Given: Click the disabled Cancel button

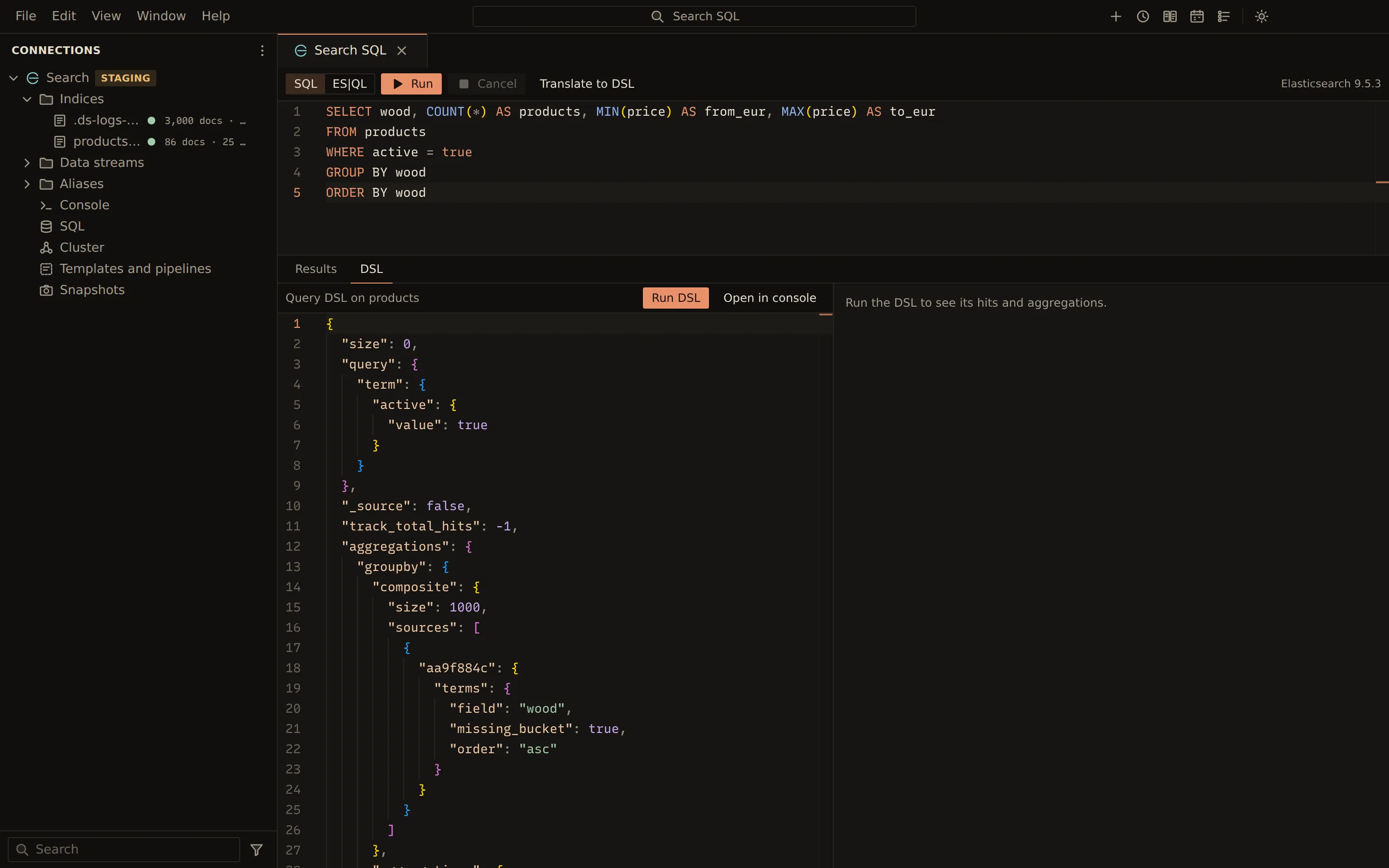Looking at the screenshot, I should [x=487, y=84].
